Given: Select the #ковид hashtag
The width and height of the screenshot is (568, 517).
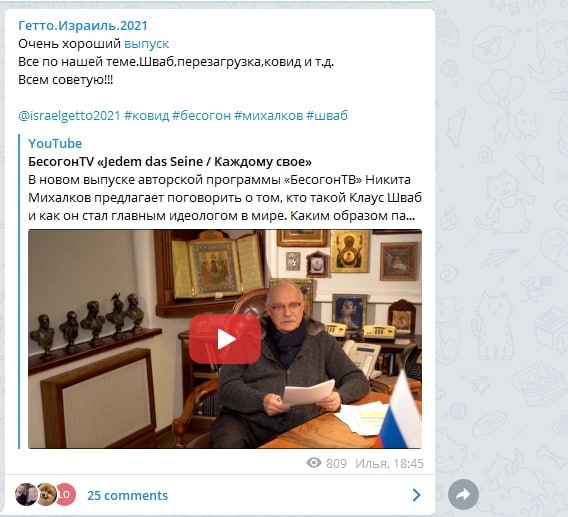Looking at the screenshot, I should click(146, 116).
